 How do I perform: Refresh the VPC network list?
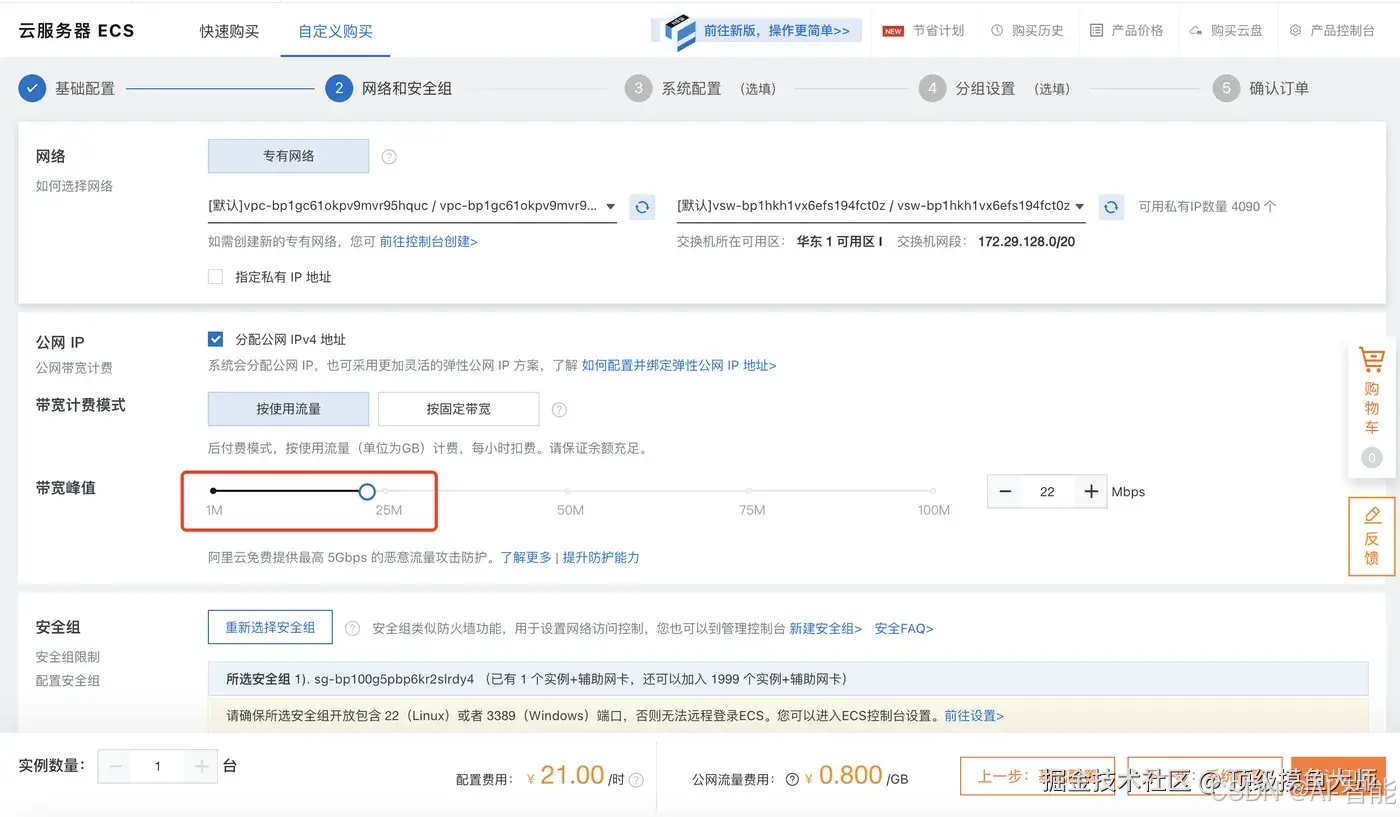642,207
